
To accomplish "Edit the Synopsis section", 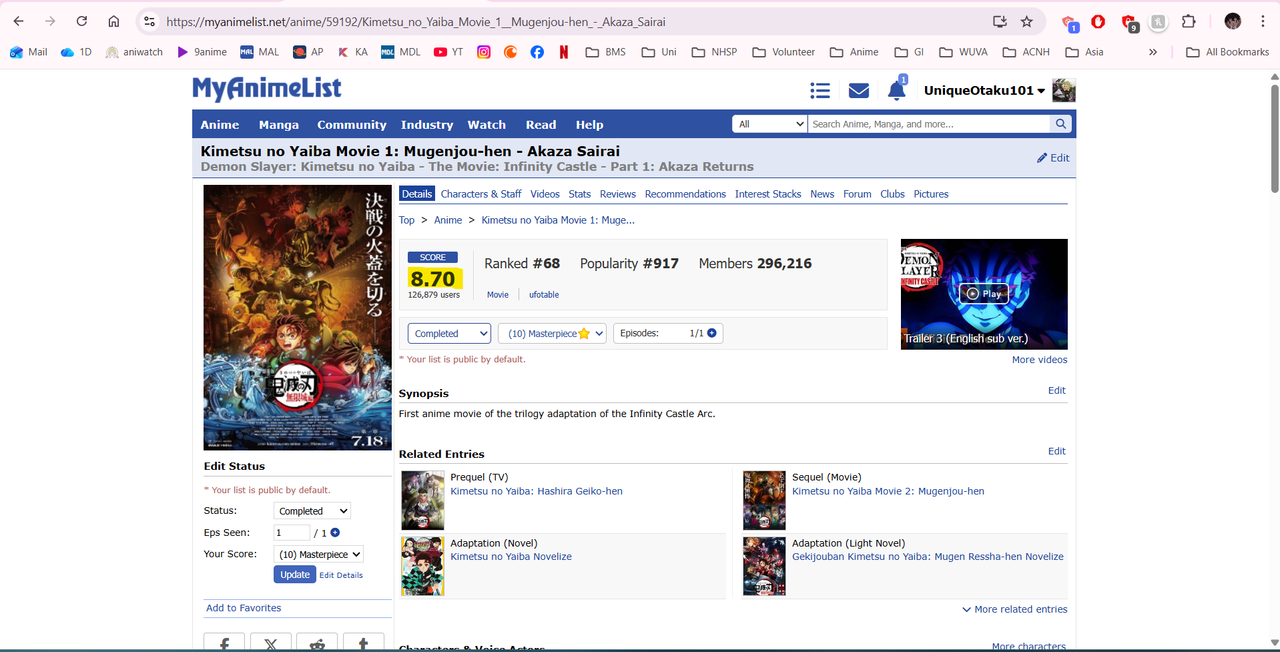I will (x=1057, y=391).
